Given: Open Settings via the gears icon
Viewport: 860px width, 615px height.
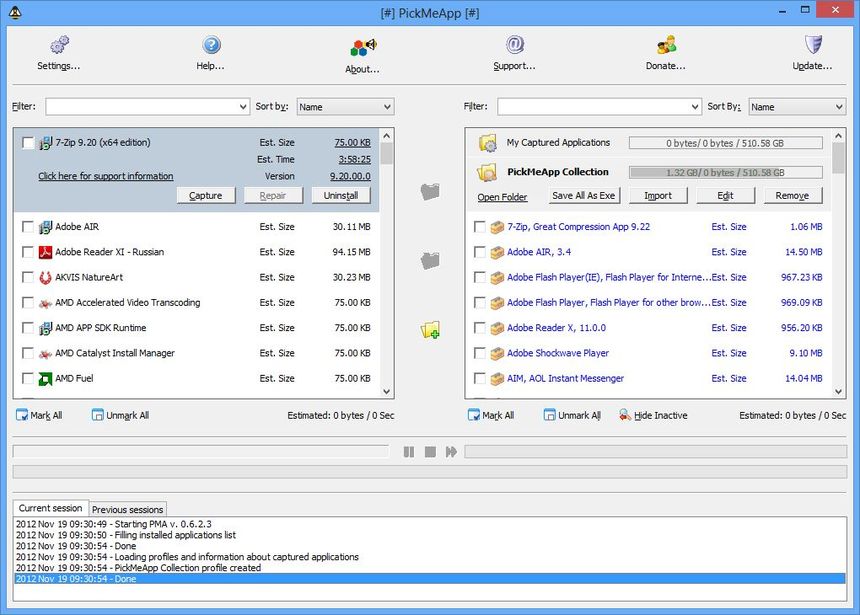Looking at the screenshot, I should pos(59,45).
